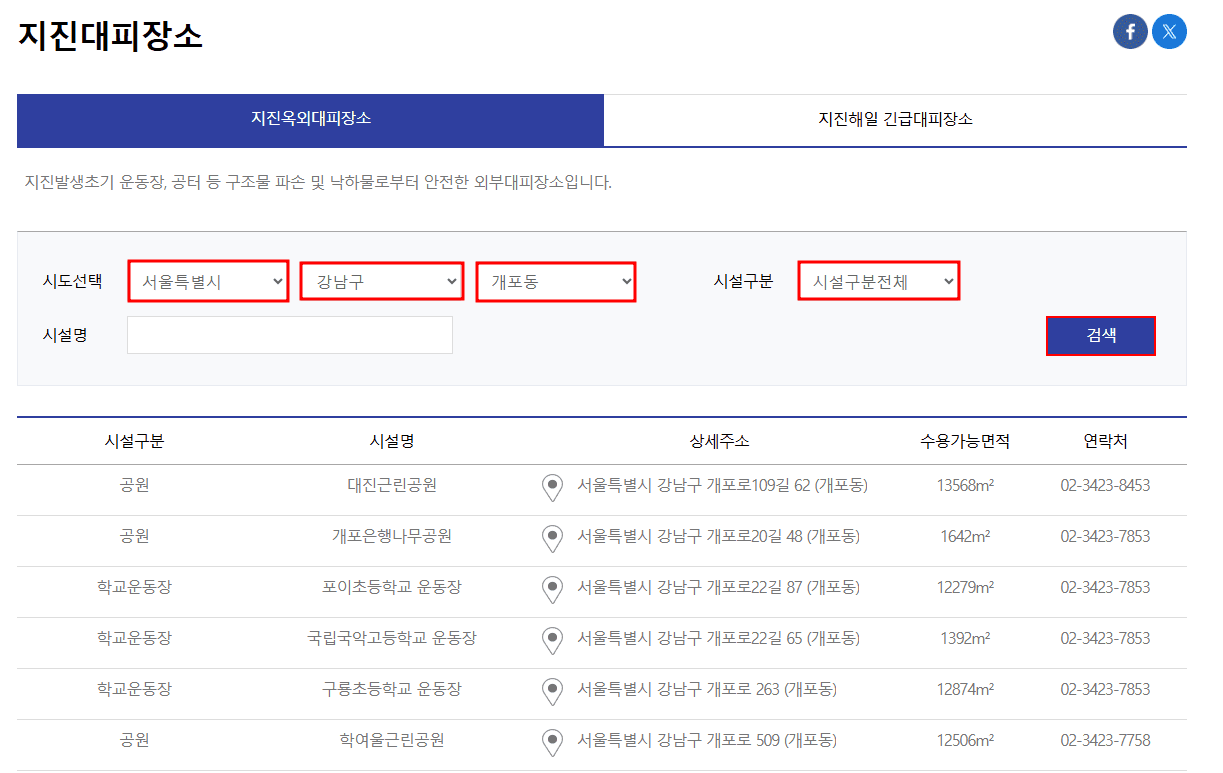Select 시설구분 column header
Viewport: 1223px width, 773px height.
click(134, 441)
